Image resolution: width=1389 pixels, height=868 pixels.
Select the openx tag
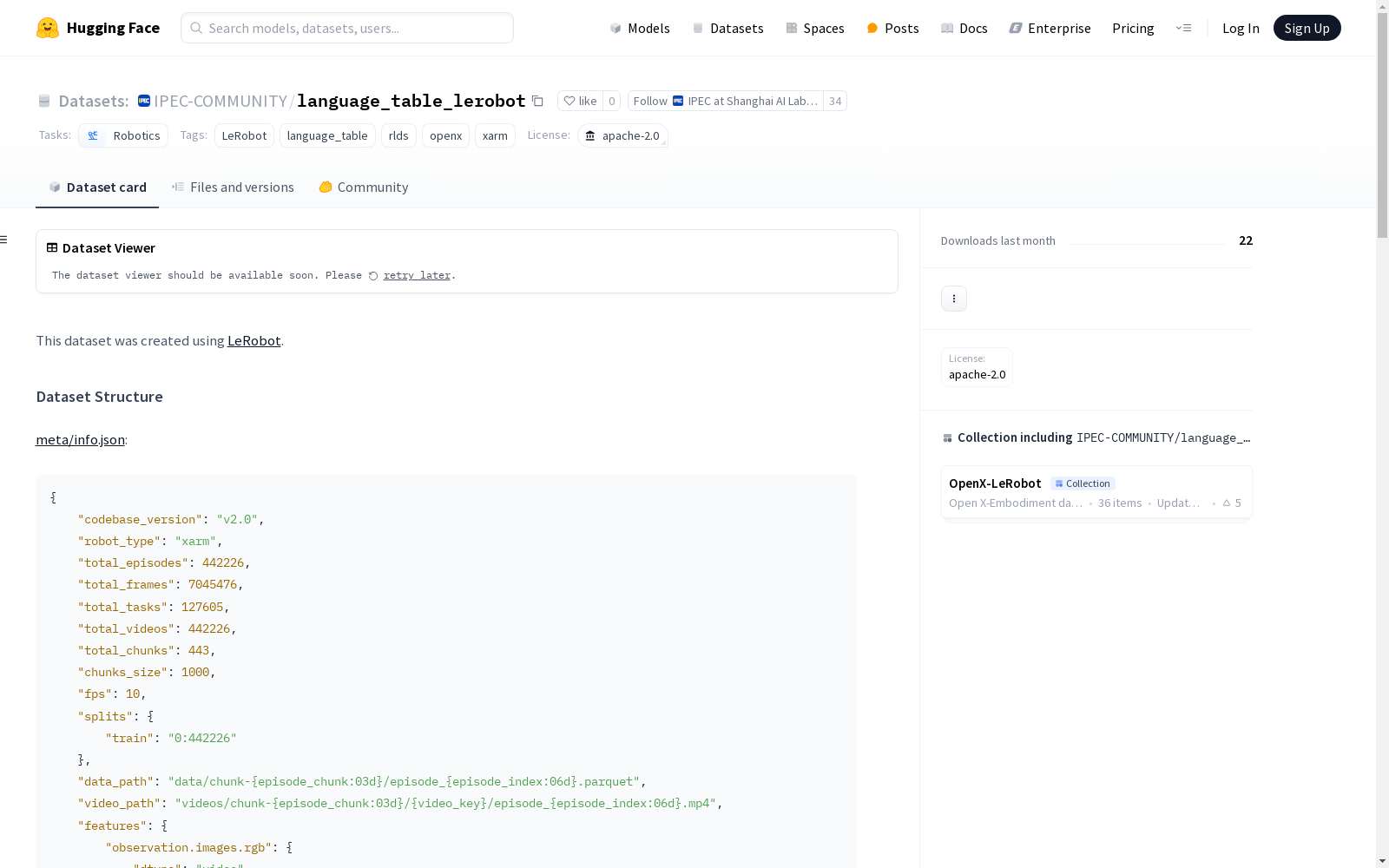coord(445,135)
